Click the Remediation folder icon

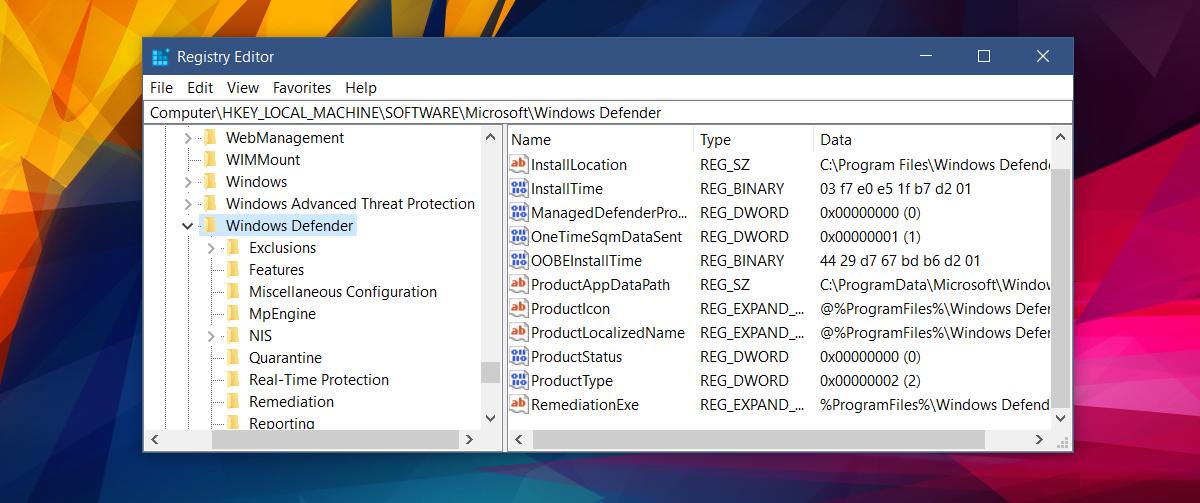(232, 402)
